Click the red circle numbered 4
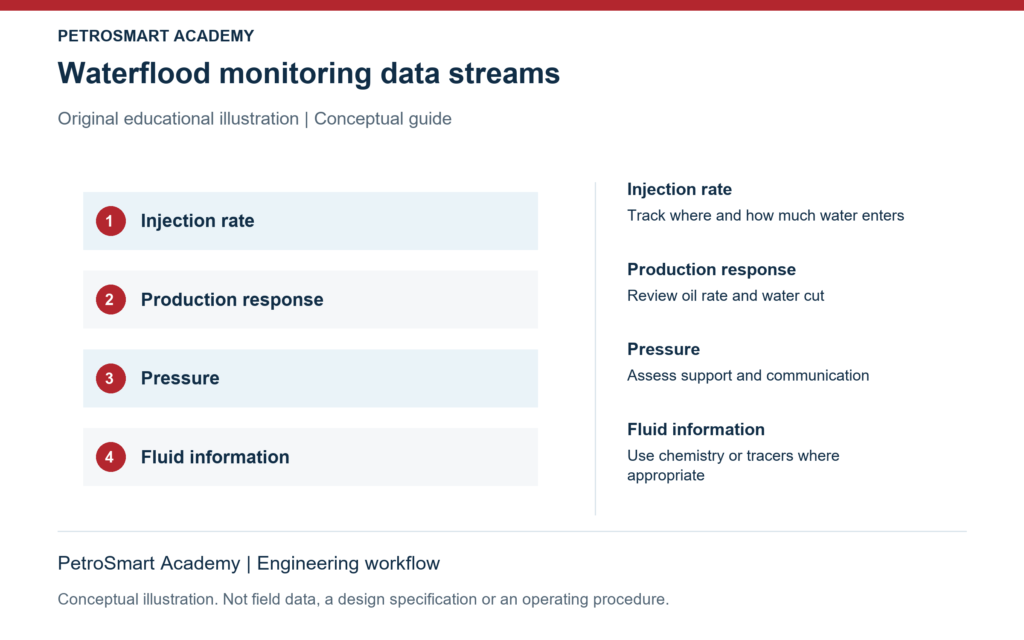 pos(110,456)
